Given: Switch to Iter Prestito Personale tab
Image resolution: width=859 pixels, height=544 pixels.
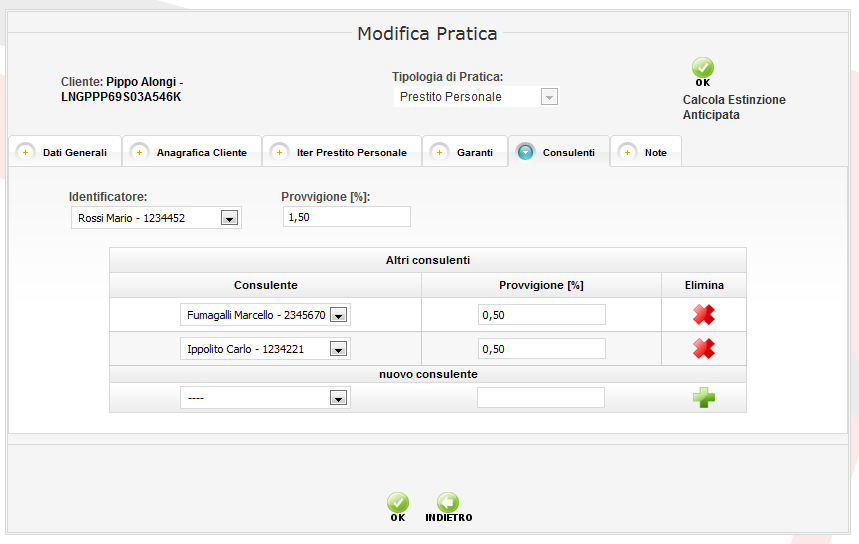Looking at the screenshot, I should click(x=342, y=152).
